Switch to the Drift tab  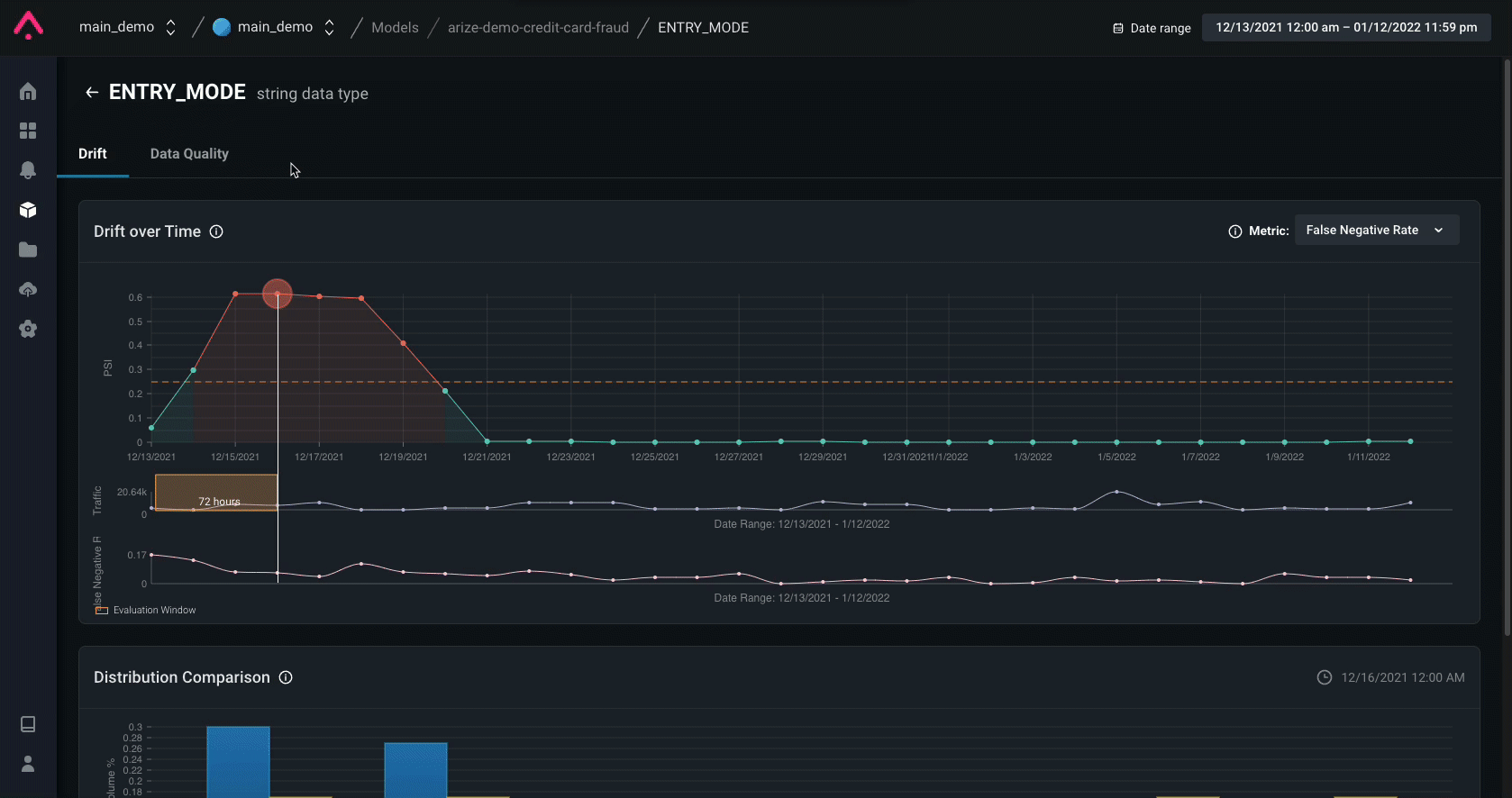click(x=93, y=154)
